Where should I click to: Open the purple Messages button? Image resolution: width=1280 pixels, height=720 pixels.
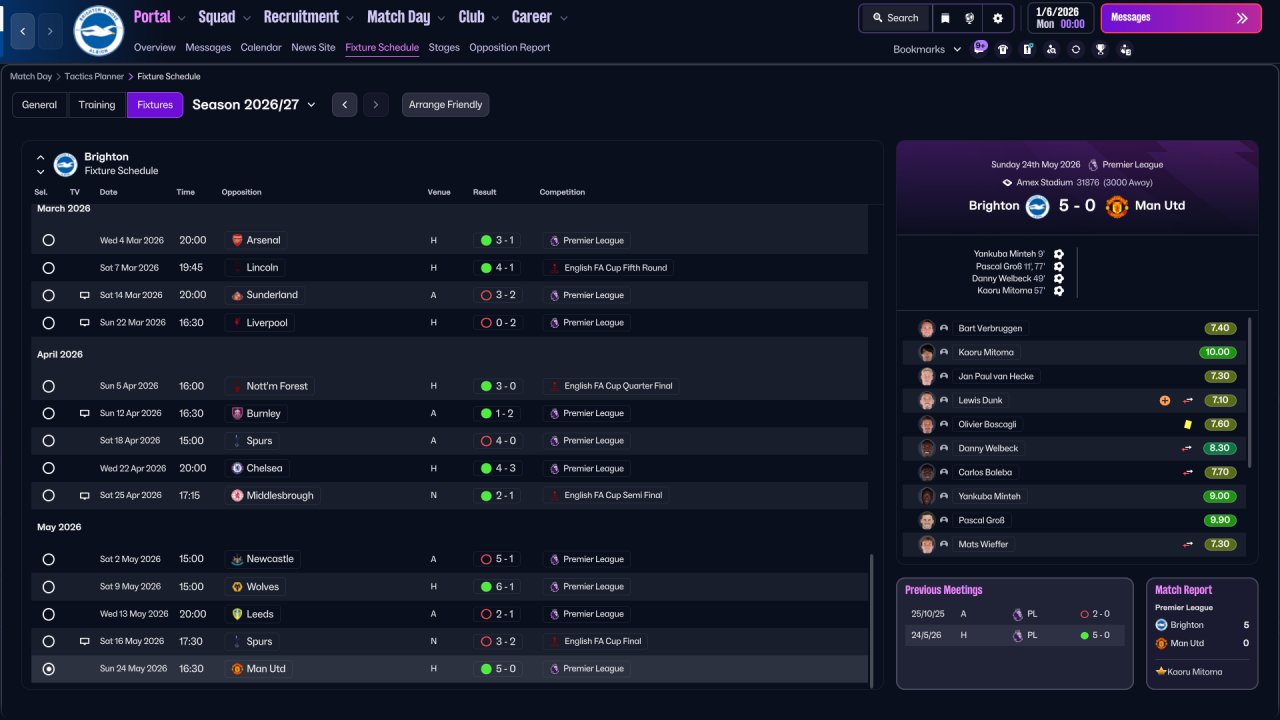(x=1181, y=18)
